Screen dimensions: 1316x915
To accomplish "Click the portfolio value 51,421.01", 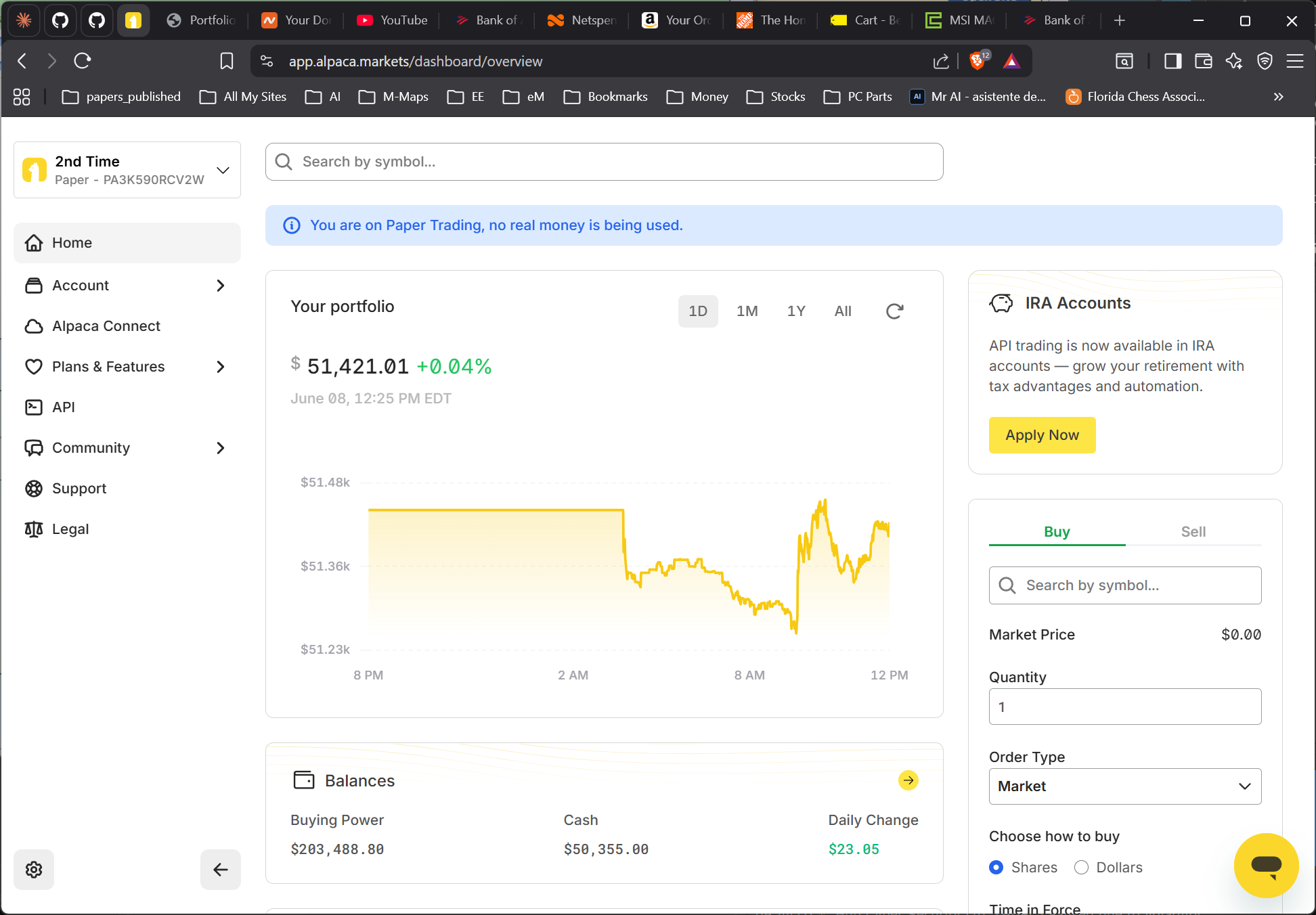I will (357, 367).
